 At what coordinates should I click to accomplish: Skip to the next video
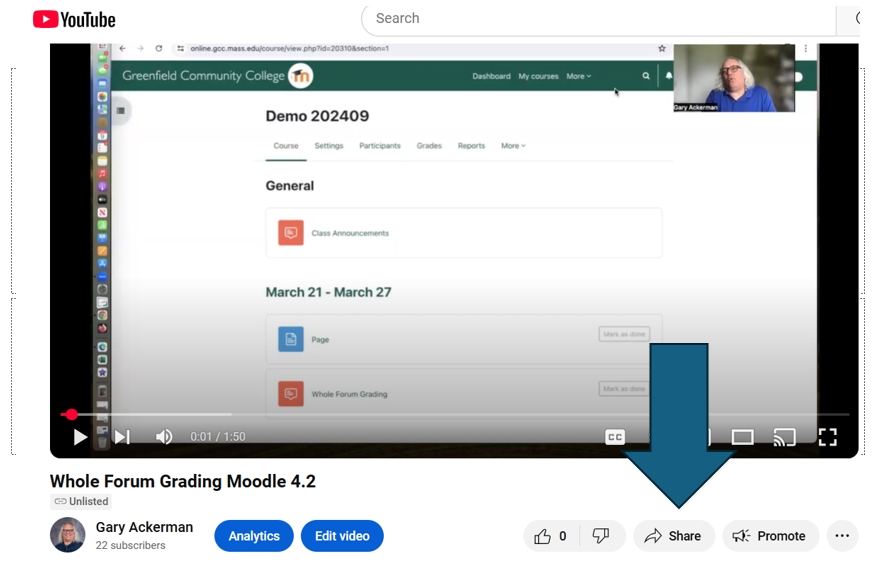click(x=122, y=437)
